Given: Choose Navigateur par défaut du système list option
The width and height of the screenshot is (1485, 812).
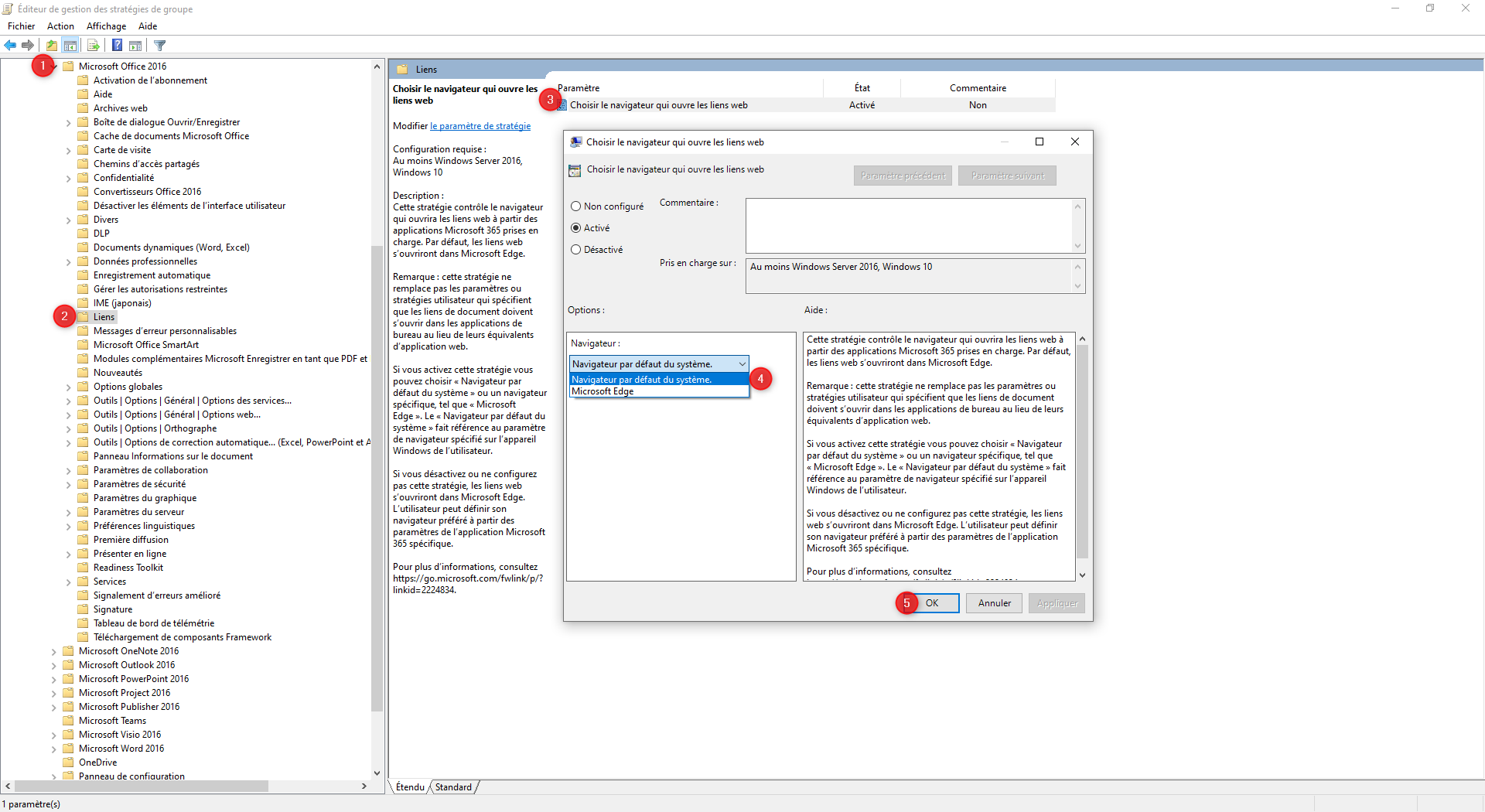Looking at the screenshot, I should click(659, 380).
